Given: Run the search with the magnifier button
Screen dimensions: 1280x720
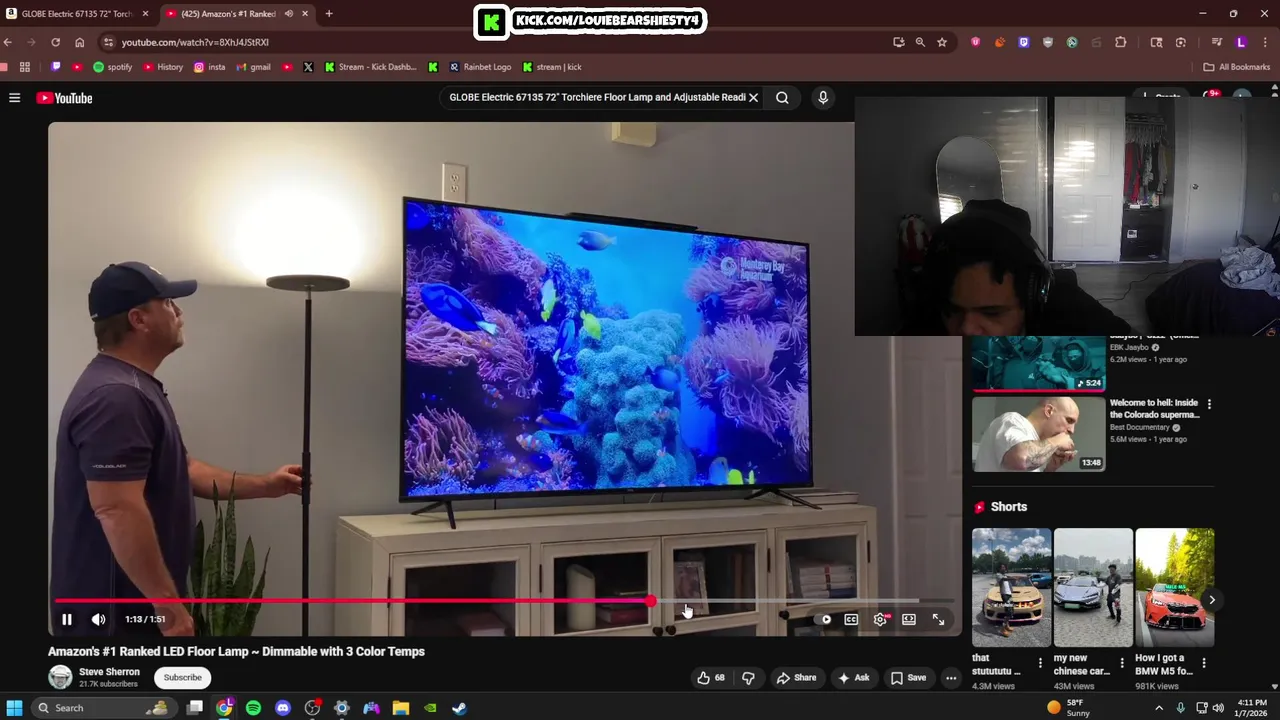Looking at the screenshot, I should 782,98.
